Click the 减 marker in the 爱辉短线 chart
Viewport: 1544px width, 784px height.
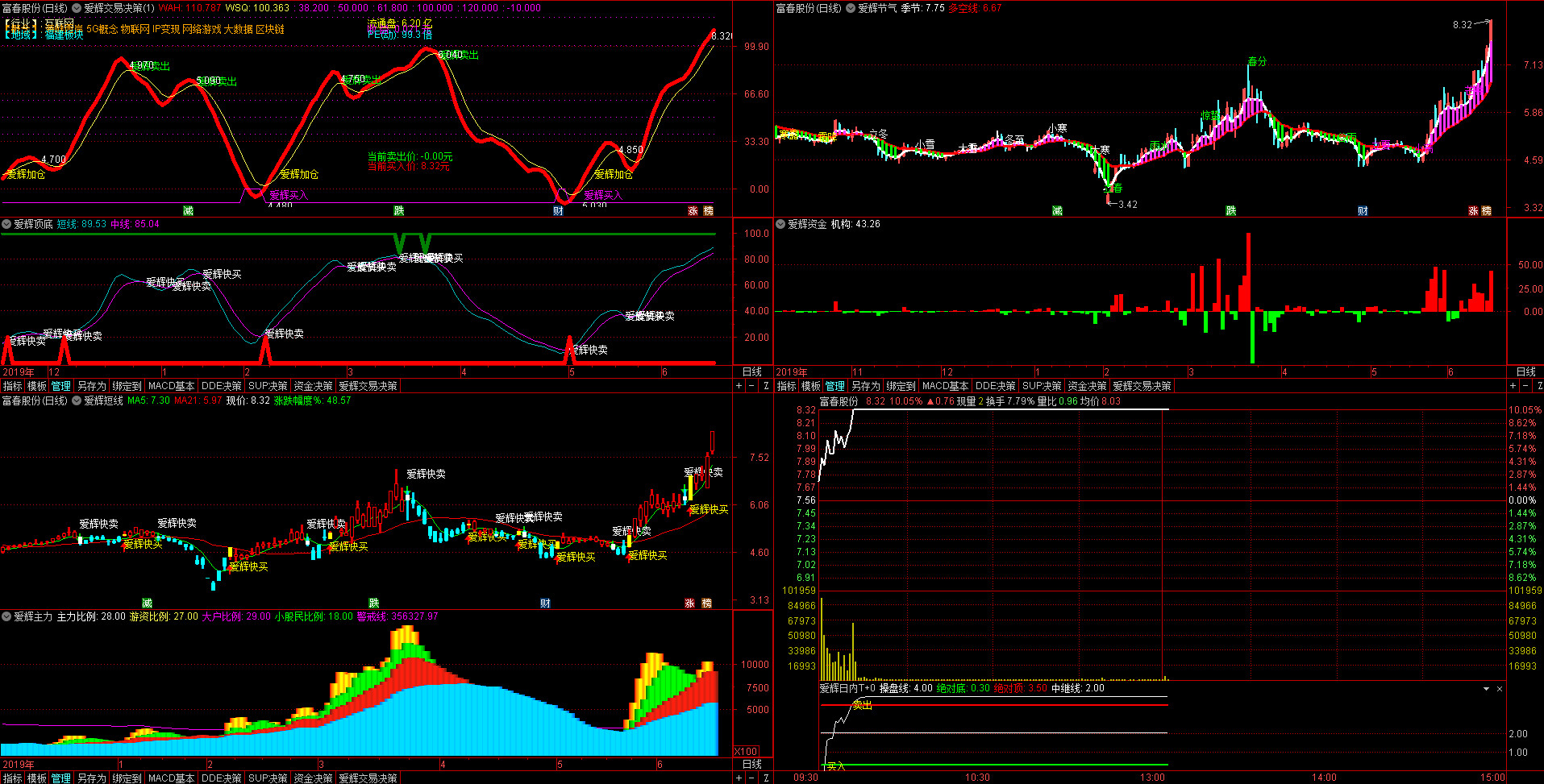(x=147, y=603)
